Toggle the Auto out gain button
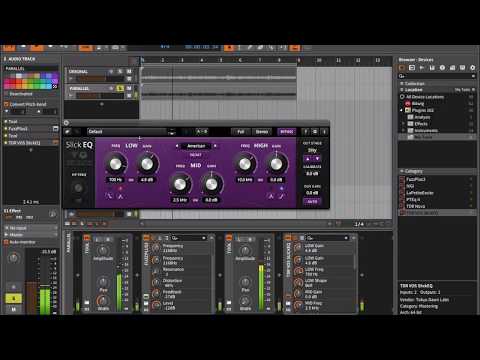This screenshot has width=480, height=360. 312,201
